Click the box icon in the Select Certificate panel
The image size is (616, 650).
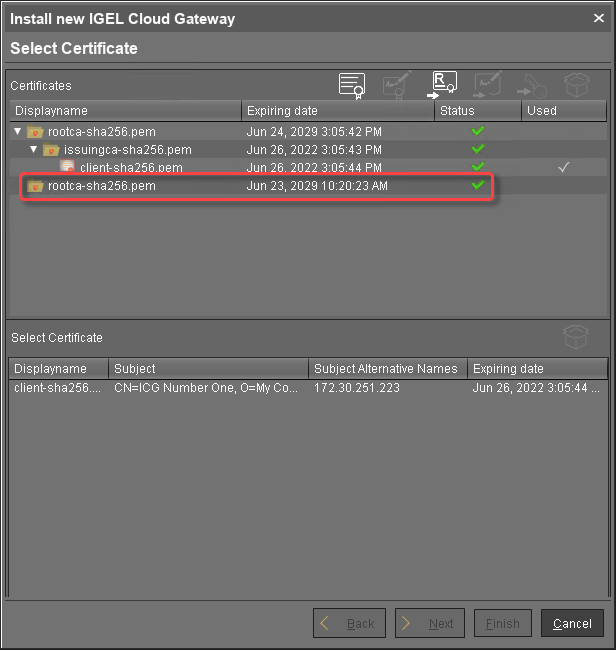[577, 337]
